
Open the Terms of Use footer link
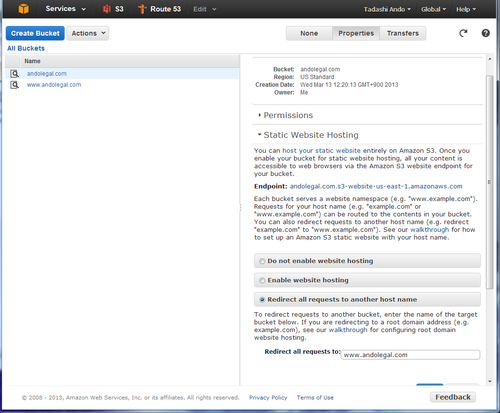click(315, 398)
